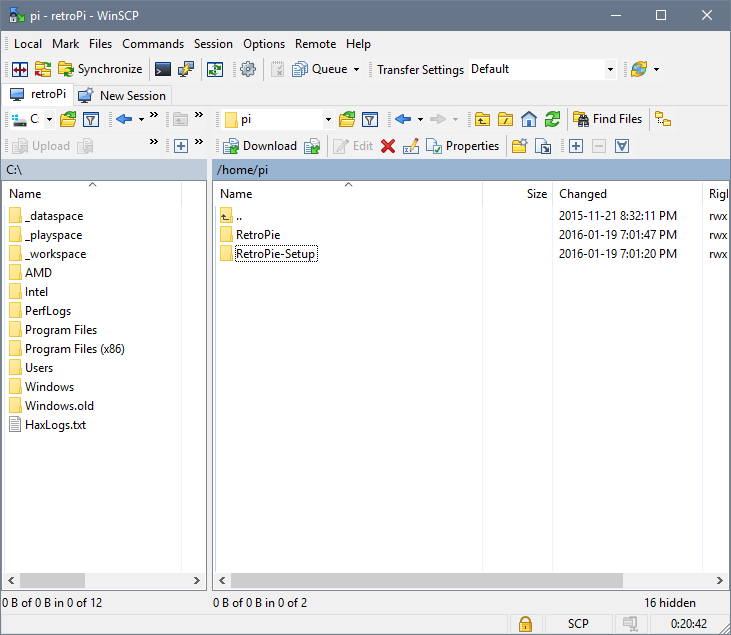Open the New Session tab
The width and height of the screenshot is (731, 635).
pos(122,96)
